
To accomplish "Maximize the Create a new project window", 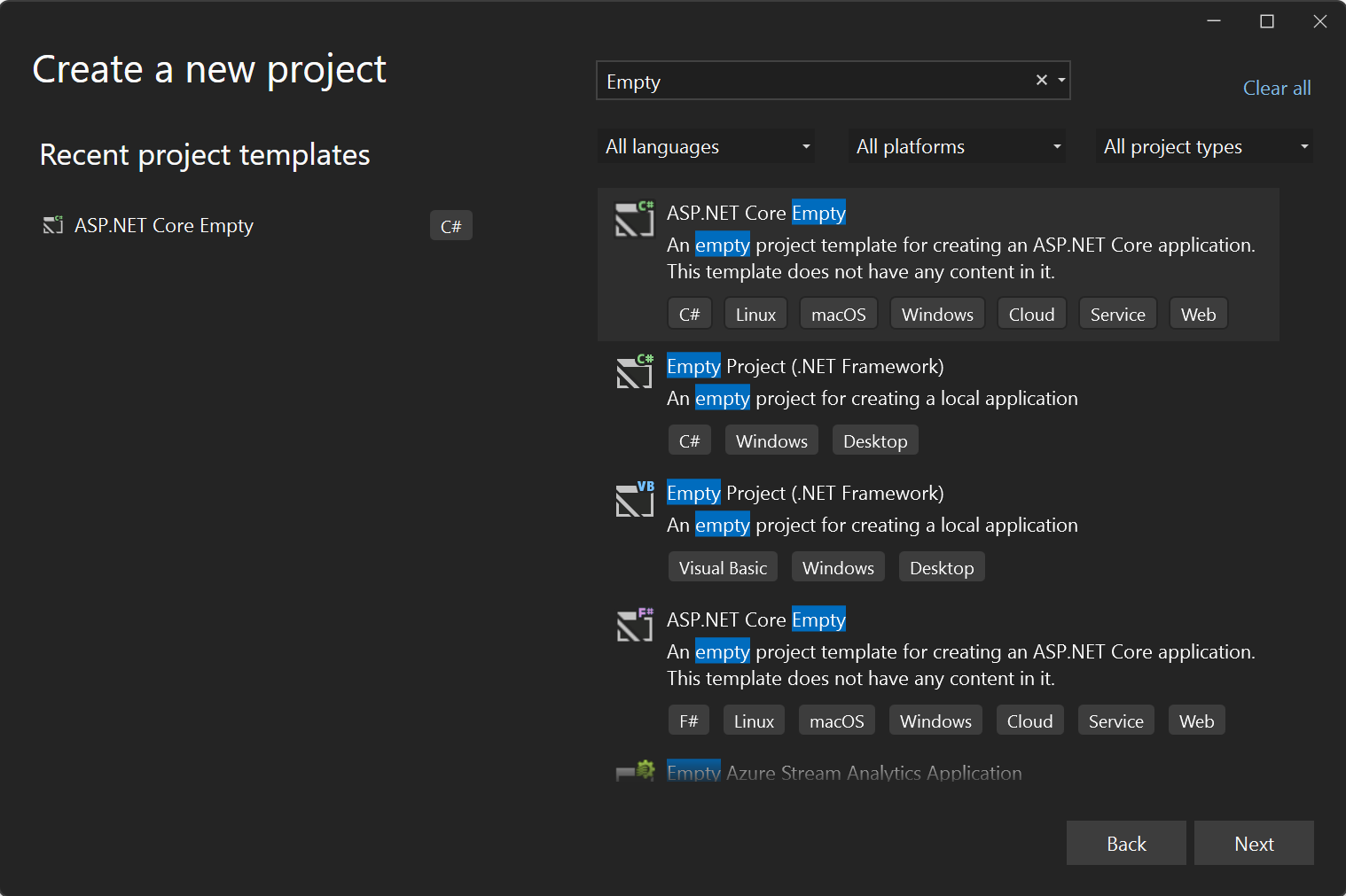I will [1267, 21].
